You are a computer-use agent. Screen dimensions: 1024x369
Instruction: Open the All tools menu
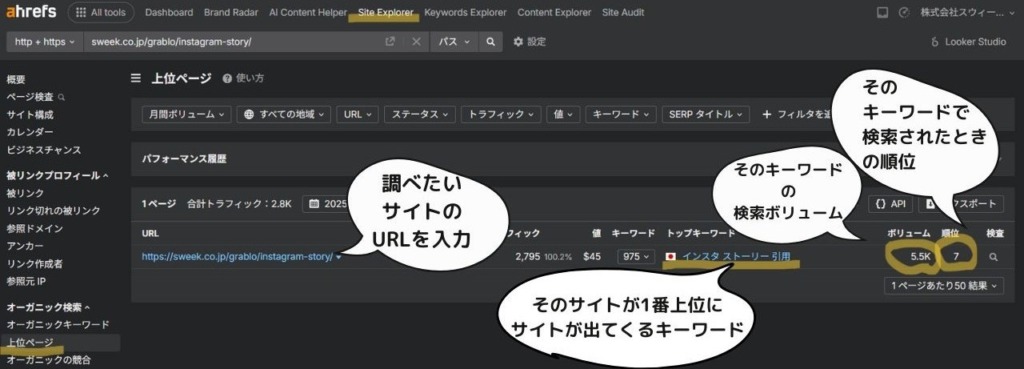(x=101, y=12)
